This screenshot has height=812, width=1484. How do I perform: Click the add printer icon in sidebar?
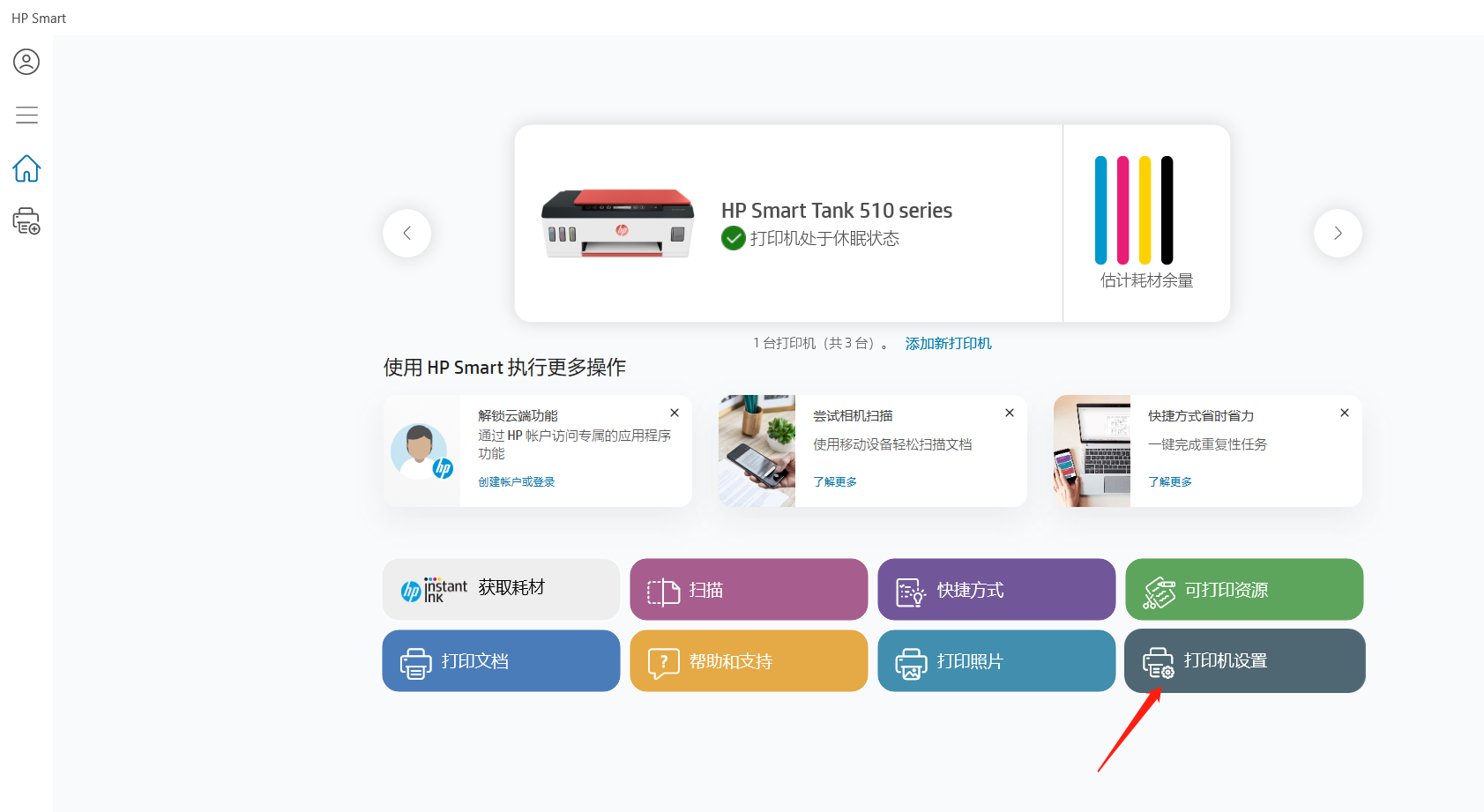click(26, 221)
